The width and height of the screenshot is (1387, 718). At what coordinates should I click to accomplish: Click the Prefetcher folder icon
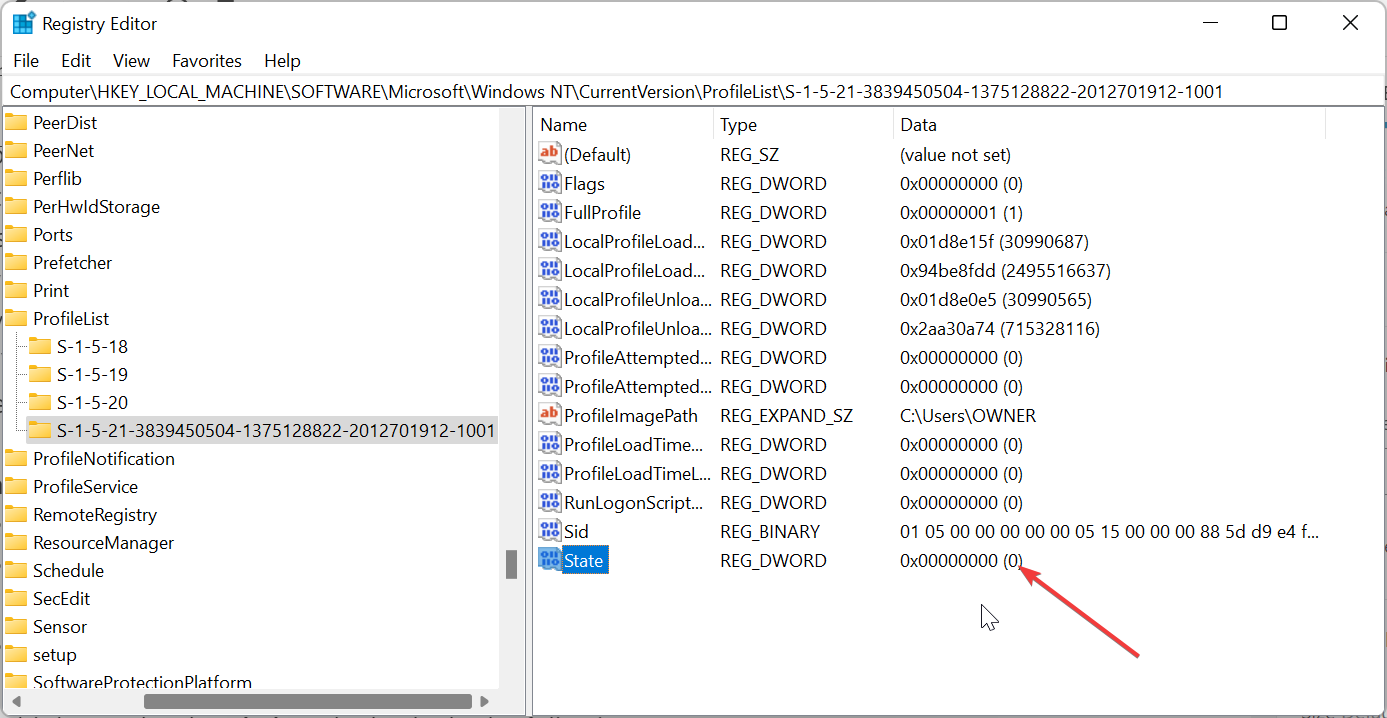[x=16, y=263]
